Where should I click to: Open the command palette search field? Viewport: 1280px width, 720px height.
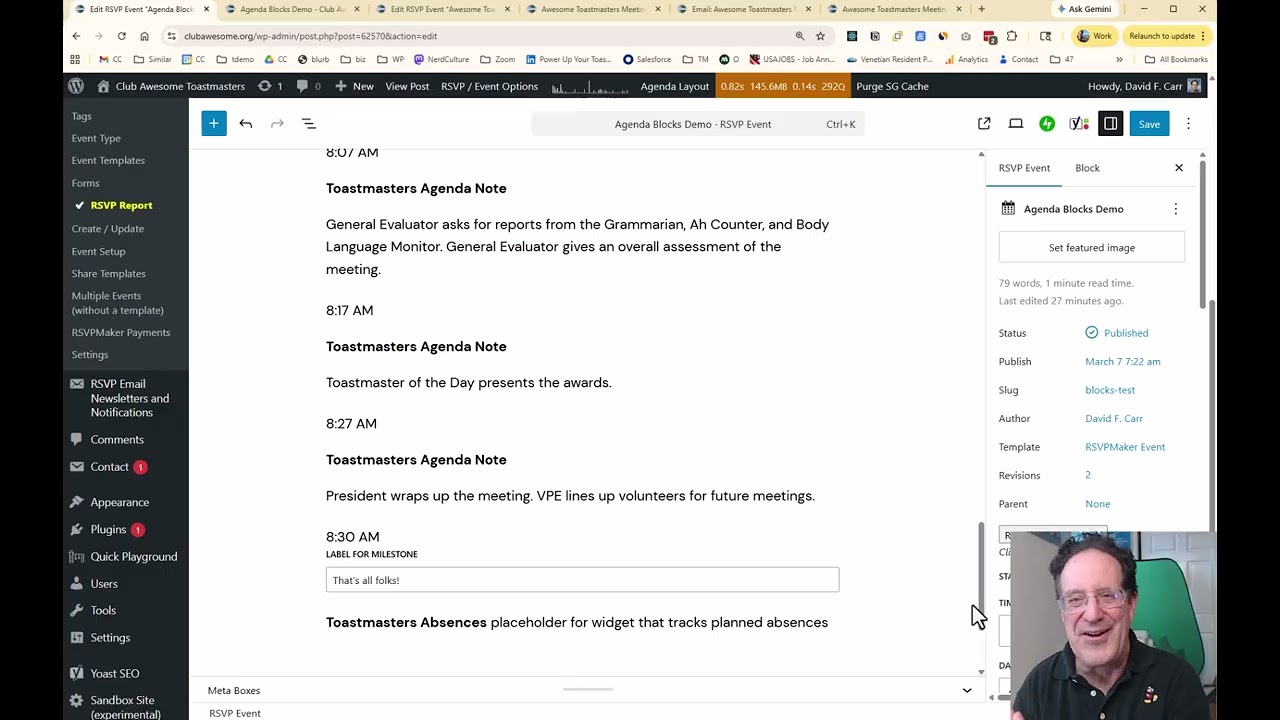click(x=698, y=124)
